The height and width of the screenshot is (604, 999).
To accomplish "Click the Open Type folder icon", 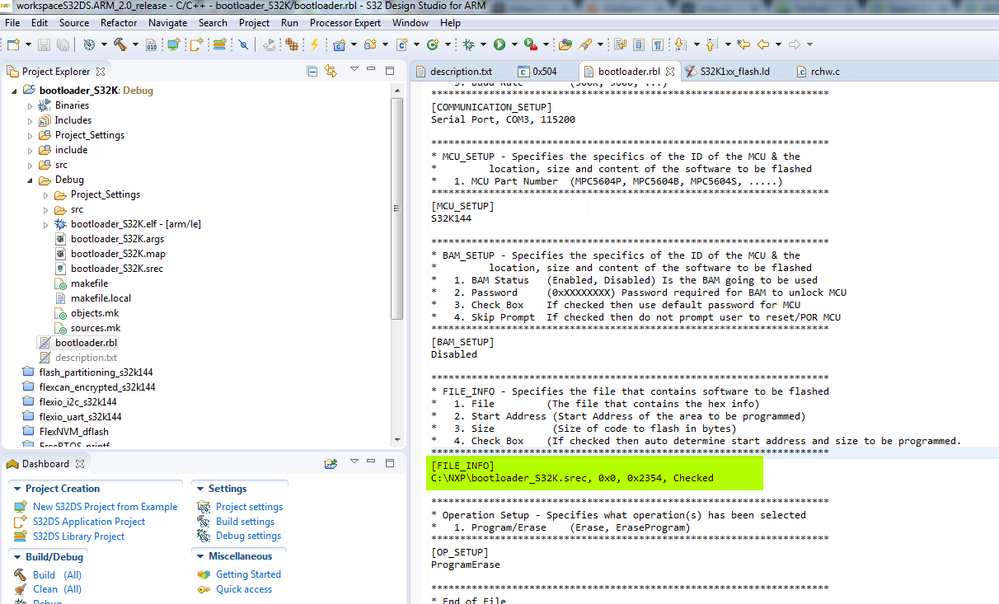I will point(565,45).
